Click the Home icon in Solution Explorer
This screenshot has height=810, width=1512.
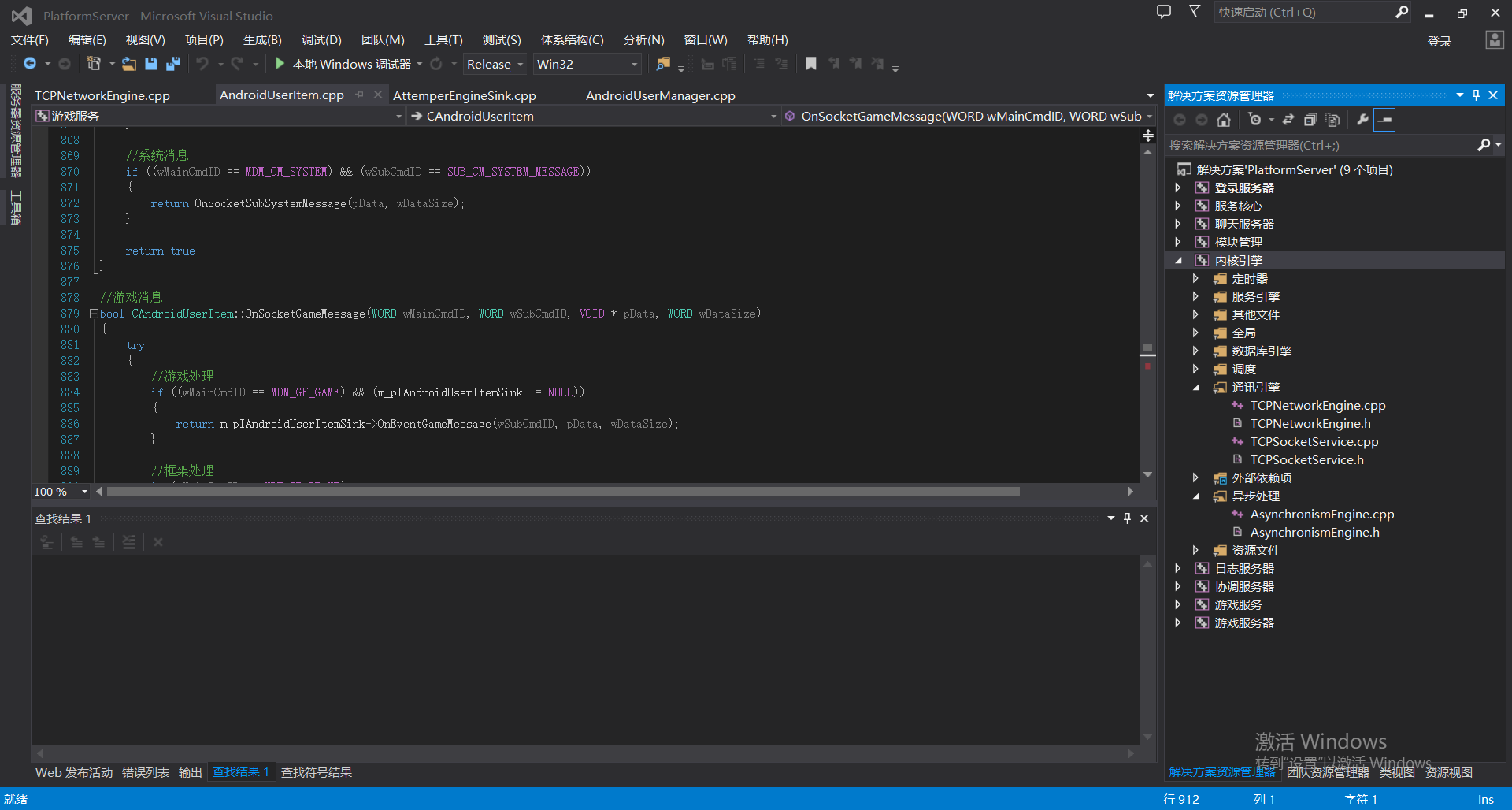point(1223,120)
